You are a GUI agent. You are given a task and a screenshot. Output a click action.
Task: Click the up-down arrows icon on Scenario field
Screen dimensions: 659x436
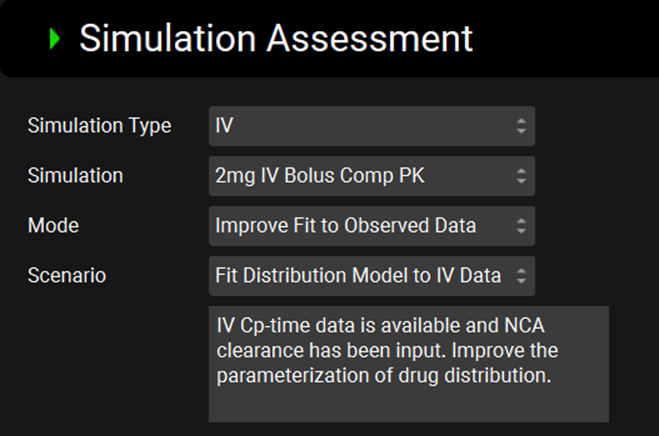[x=520, y=276]
